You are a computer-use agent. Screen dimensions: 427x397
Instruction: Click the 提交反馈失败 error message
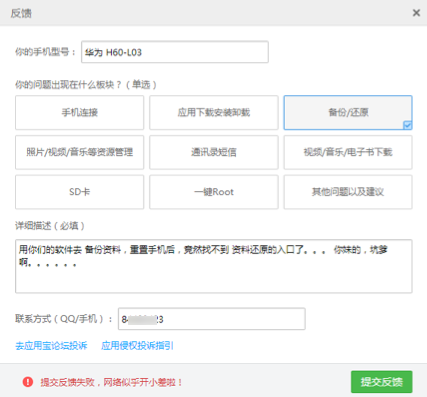pos(111,382)
